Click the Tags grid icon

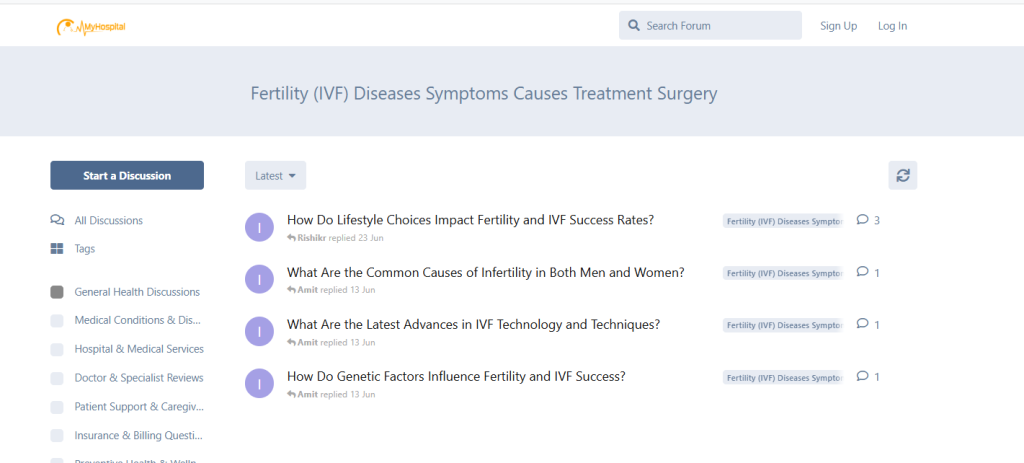(x=57, y=248)
